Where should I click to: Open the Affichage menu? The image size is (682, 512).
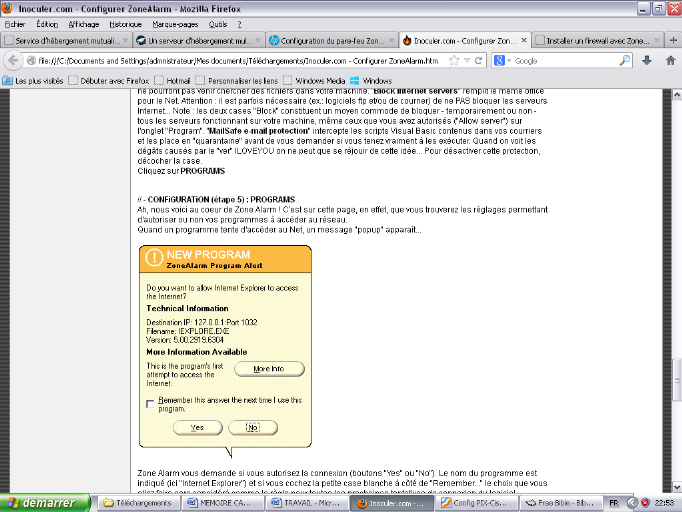pyautogui.click(x=84, y=24)
